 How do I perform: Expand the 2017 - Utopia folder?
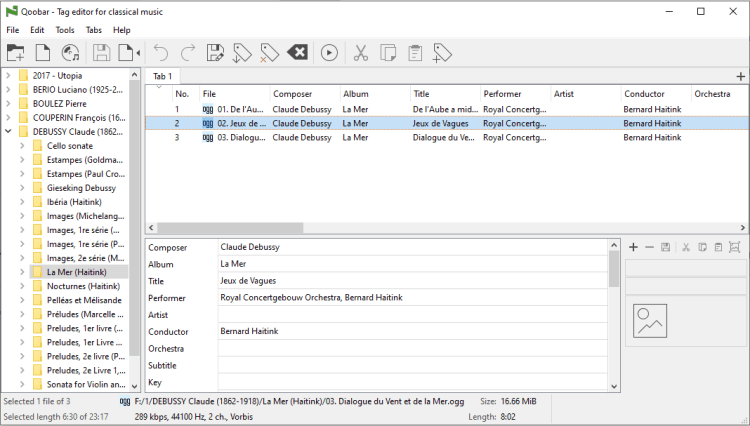8,76
